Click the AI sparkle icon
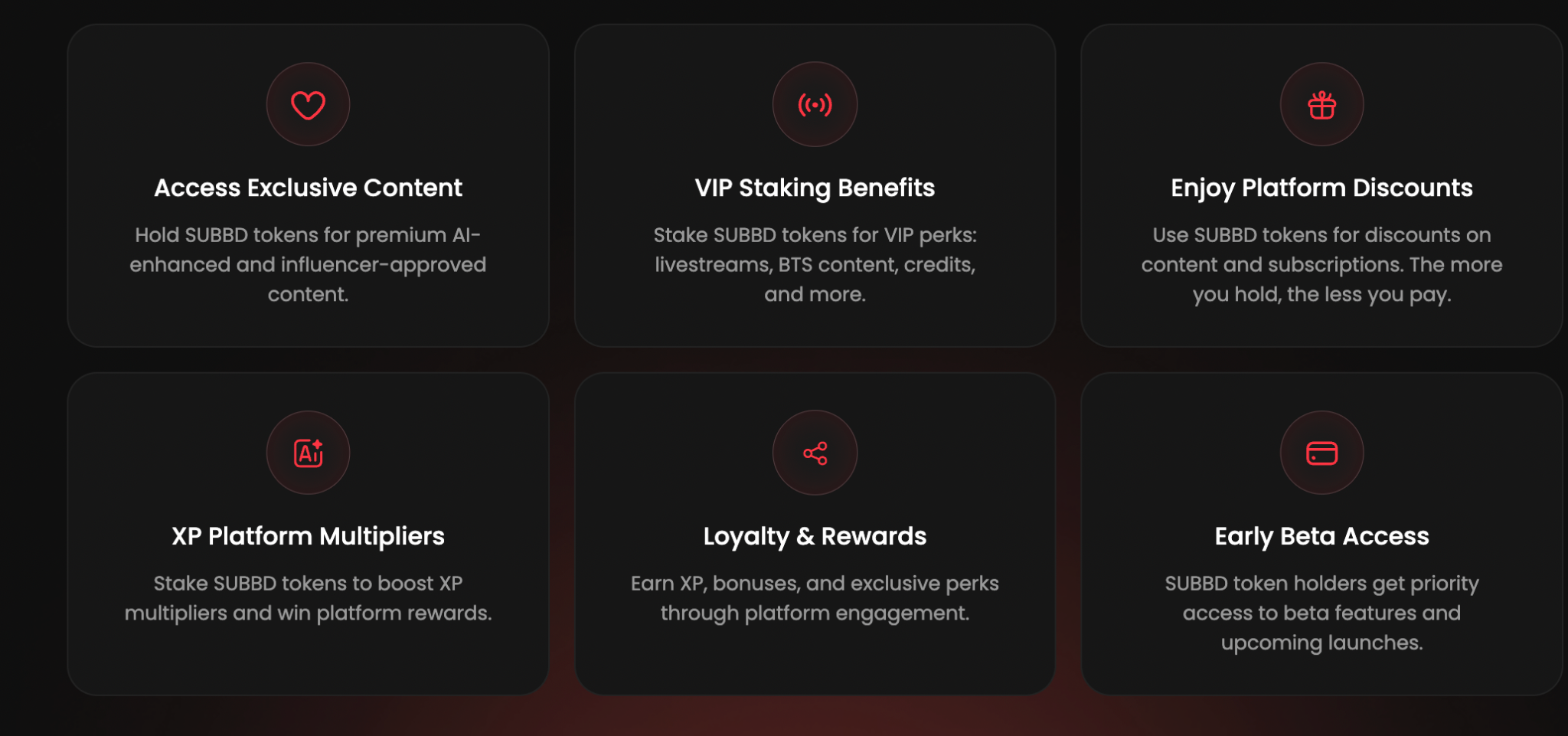Screen dimensions: 1568x736 pyautogui.click(x=308, y=453)
